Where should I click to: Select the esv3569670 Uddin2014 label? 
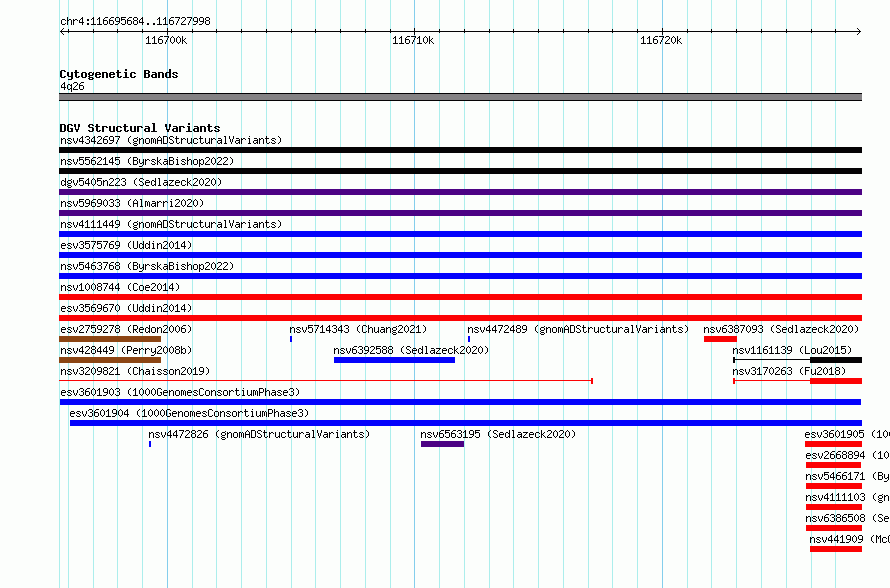coord(126,308)
